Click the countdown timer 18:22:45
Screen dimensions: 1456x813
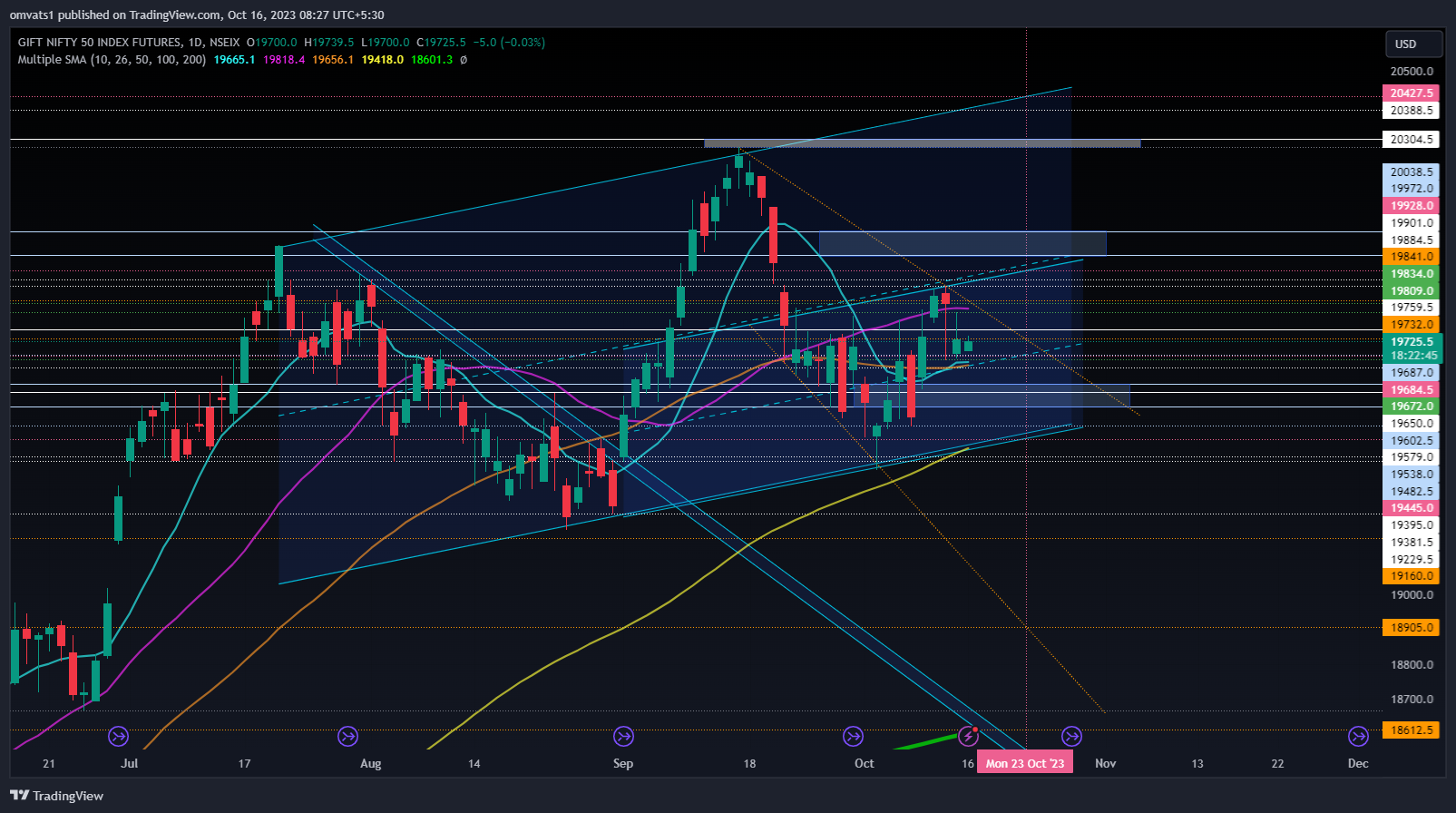coord(1412,356)
